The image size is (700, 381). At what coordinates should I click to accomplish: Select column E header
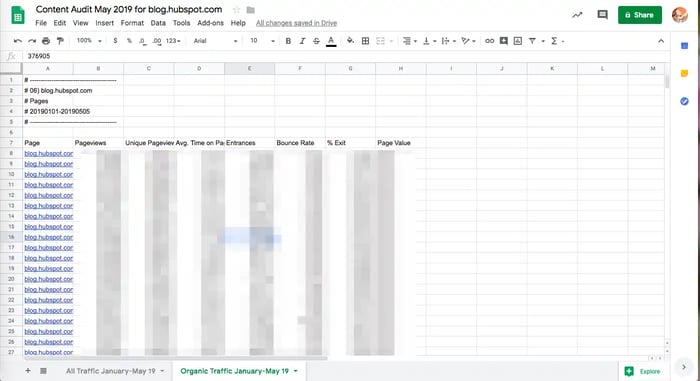click(x=250, y=68)
